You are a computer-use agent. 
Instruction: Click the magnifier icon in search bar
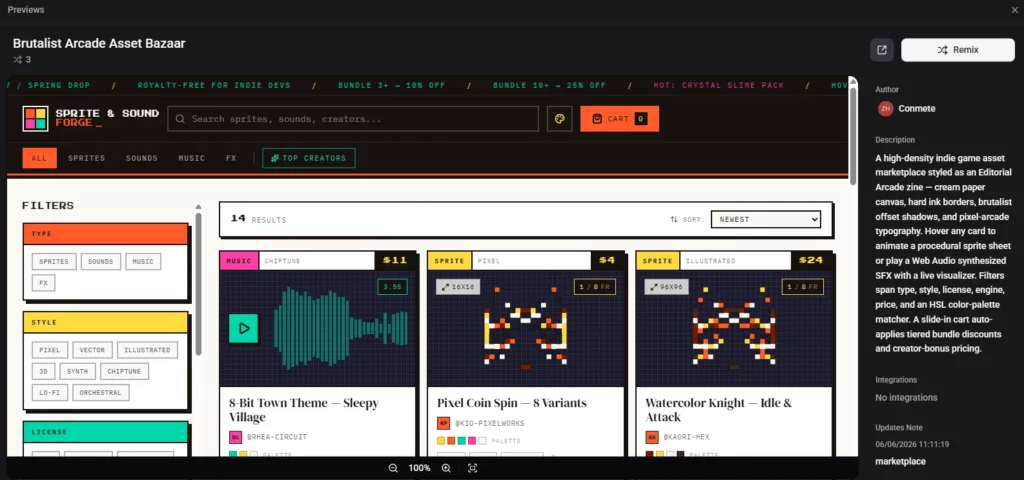[180, 119]
